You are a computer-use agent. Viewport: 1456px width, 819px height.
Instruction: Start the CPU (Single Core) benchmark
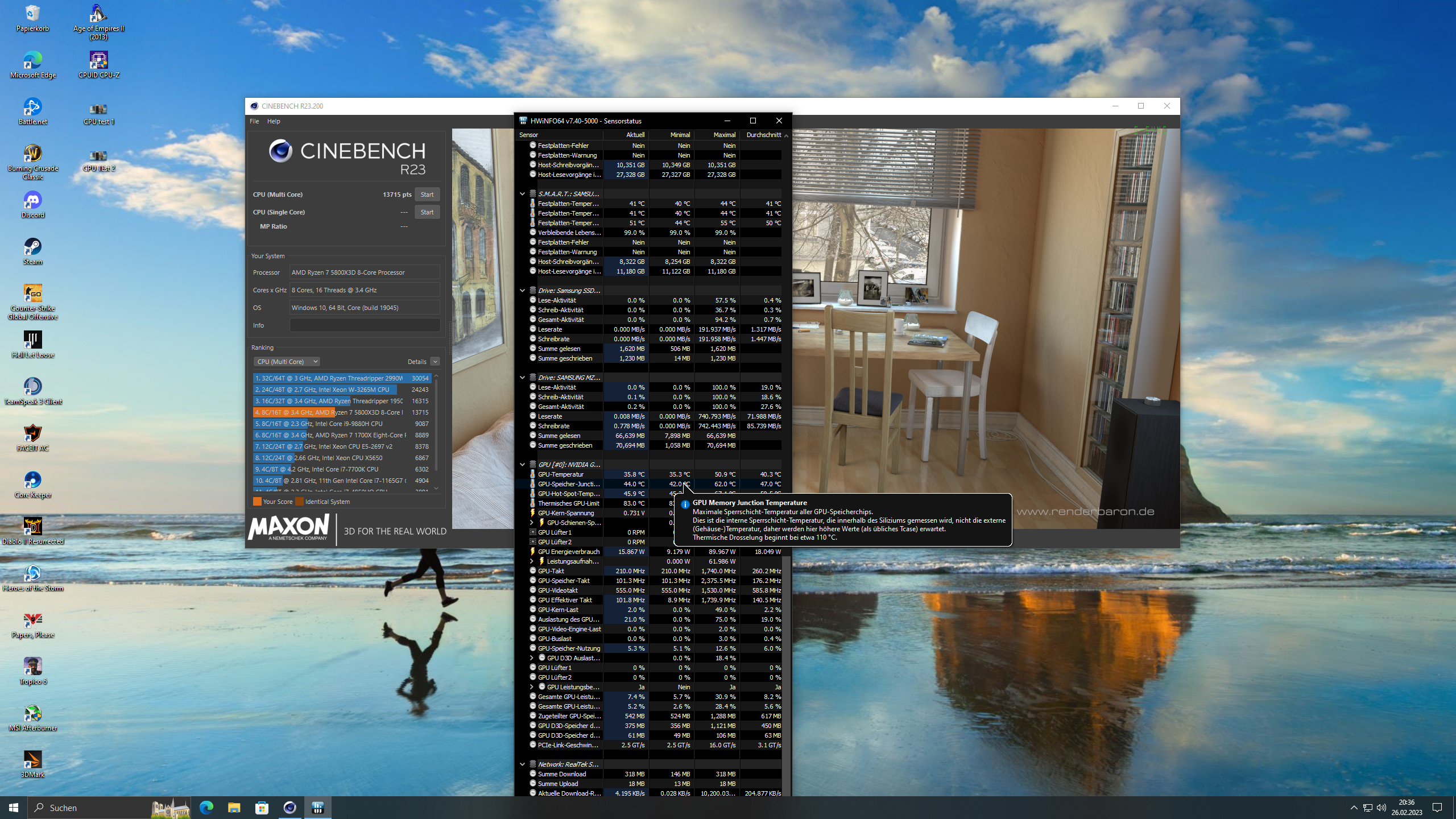pos(427,212)
